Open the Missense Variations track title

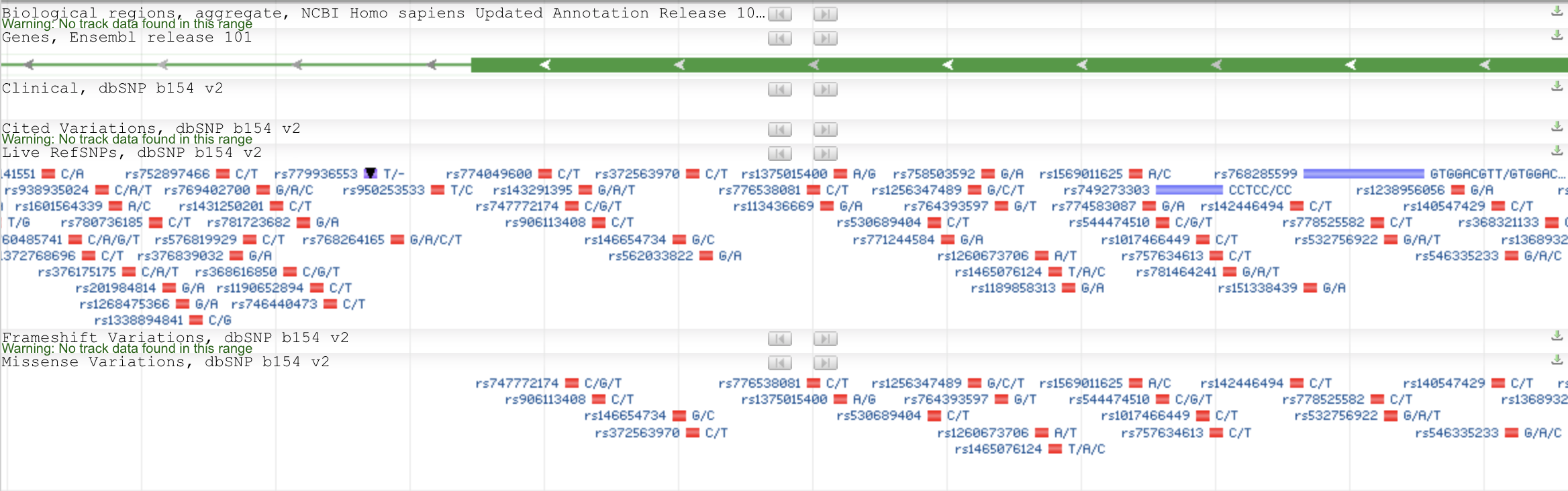pyautogui.click(x=165, y=362)
